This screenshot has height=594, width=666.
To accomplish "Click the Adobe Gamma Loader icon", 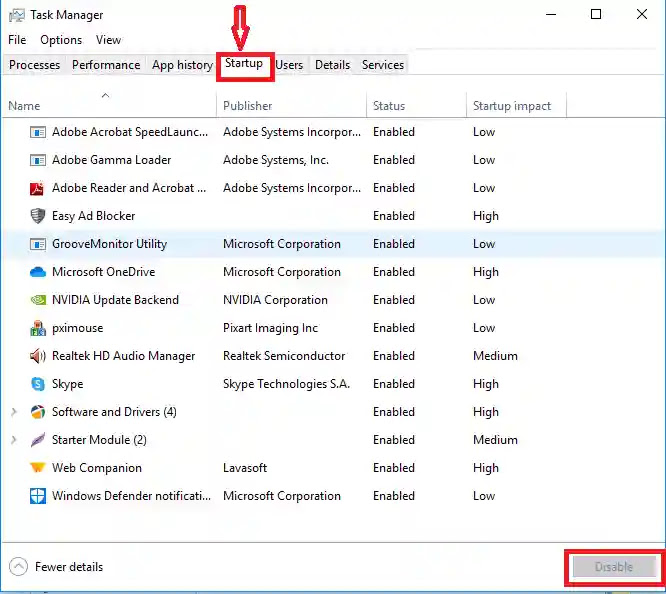I will pos(38,160).
